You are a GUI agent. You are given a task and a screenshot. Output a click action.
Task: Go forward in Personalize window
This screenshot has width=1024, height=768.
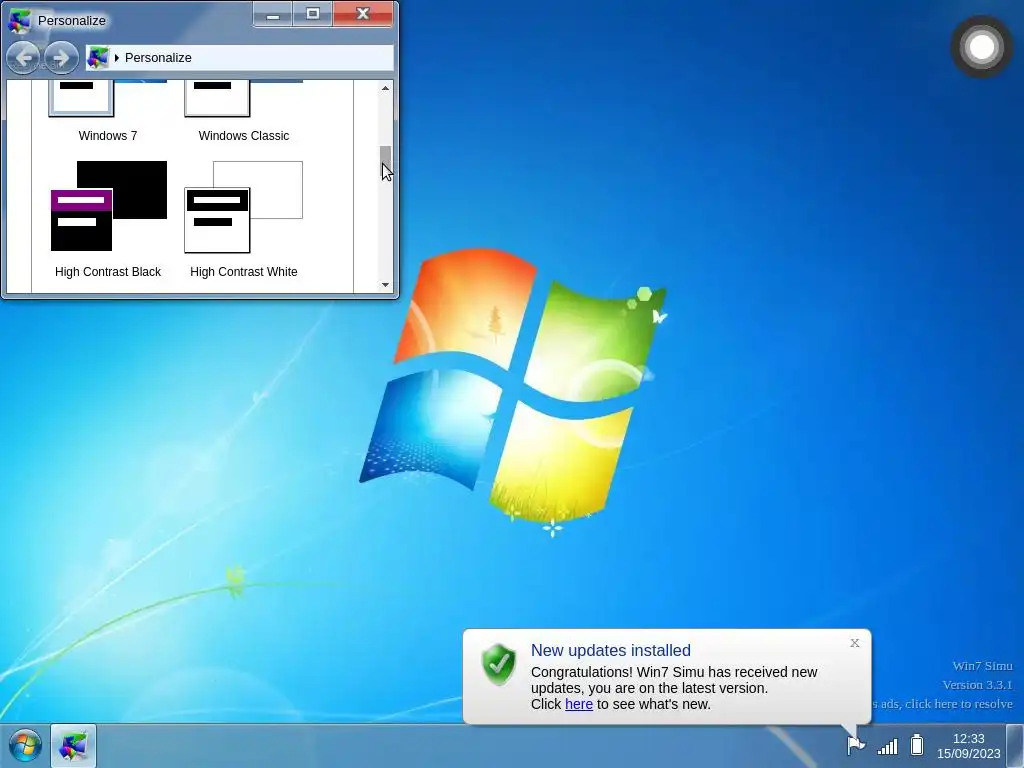pyautogui.click(x=61, y=57)
